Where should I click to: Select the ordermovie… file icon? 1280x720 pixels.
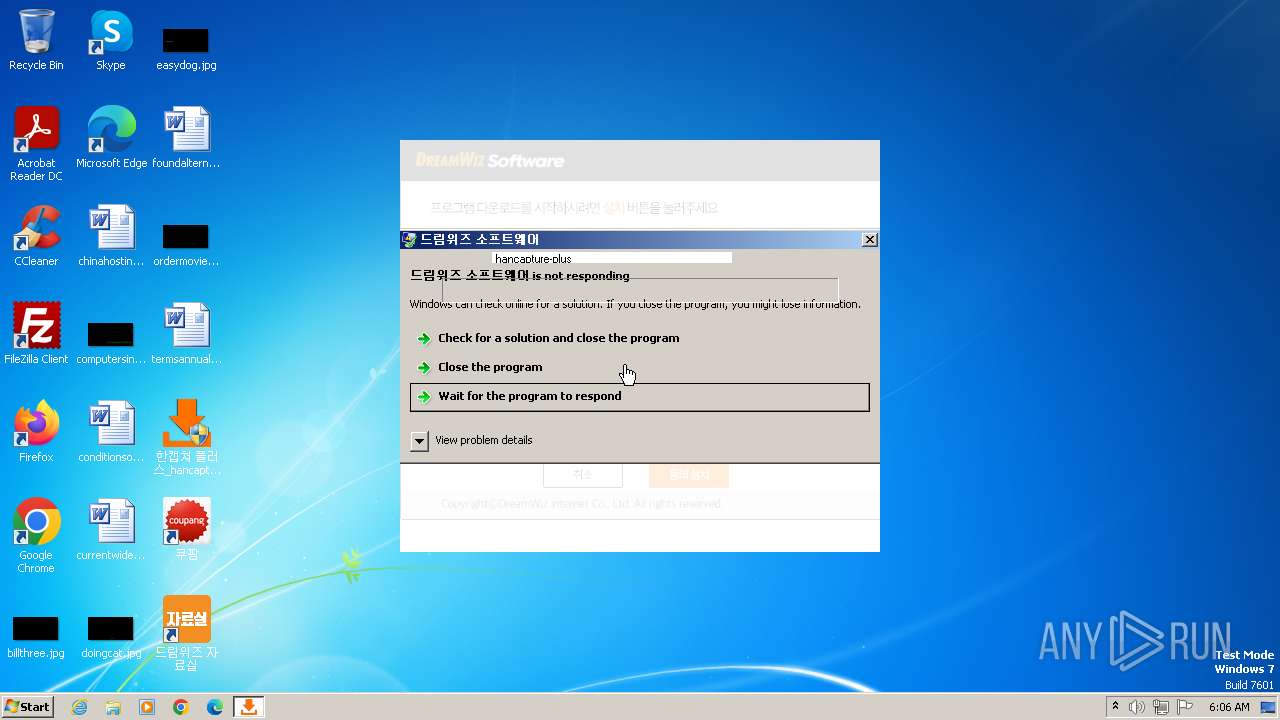(186, 243)
